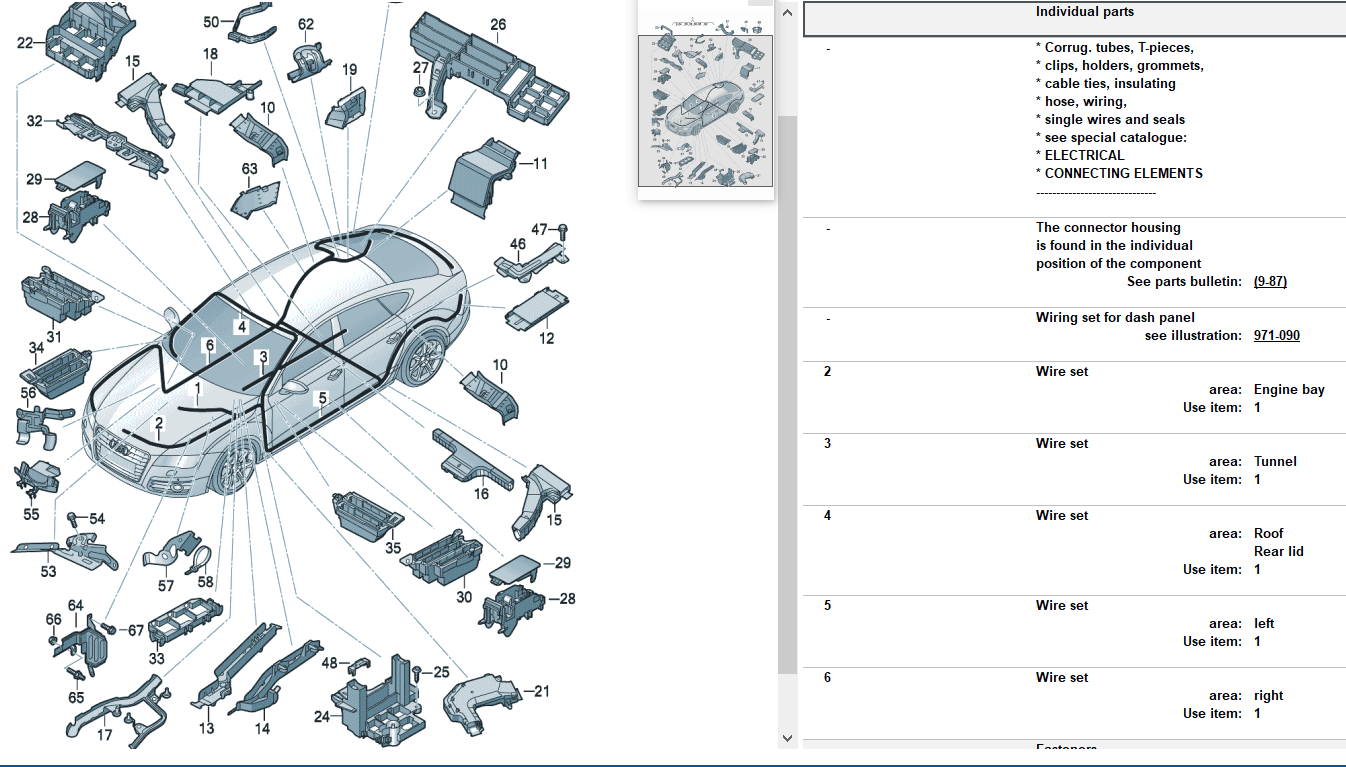The height and width of the screenshot is (767, 1346).
Task: Click callout number 26 in the diagram
Action: pos(498,24)
